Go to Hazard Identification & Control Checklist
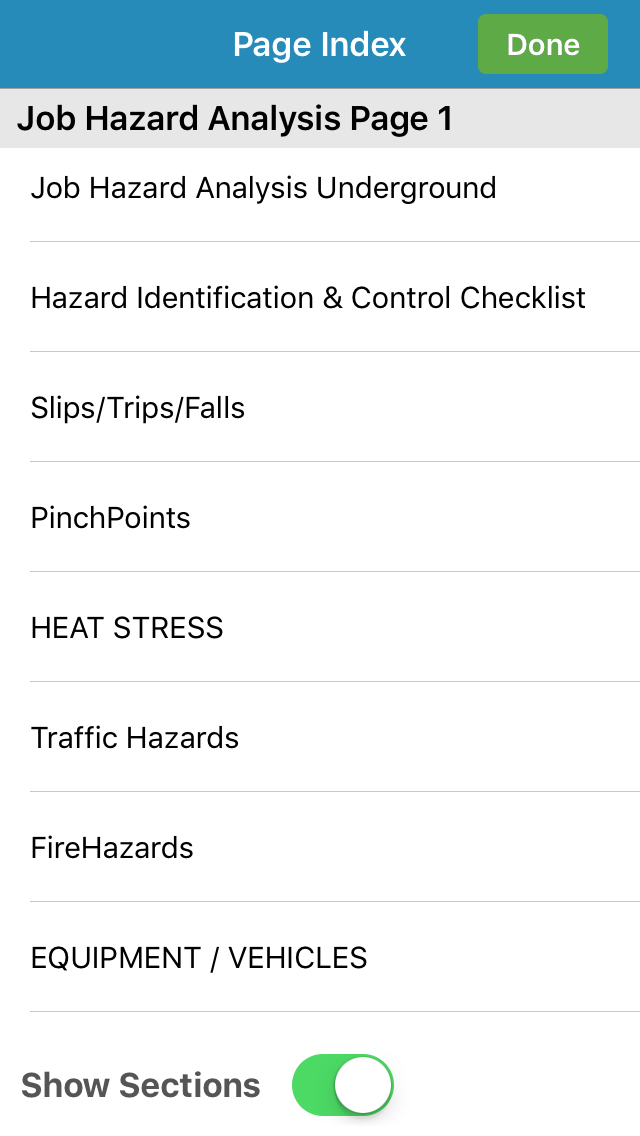640x1136 pixels. [x=320, y=297]
